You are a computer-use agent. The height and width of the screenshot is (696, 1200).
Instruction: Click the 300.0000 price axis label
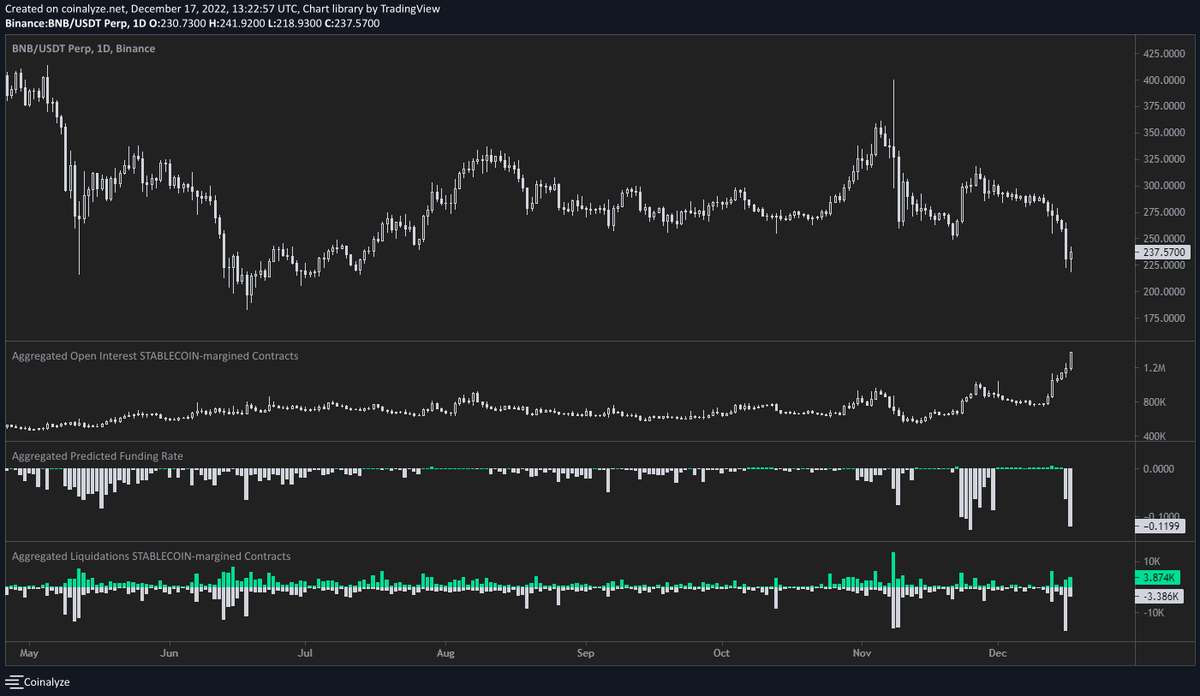[1165, 186]
